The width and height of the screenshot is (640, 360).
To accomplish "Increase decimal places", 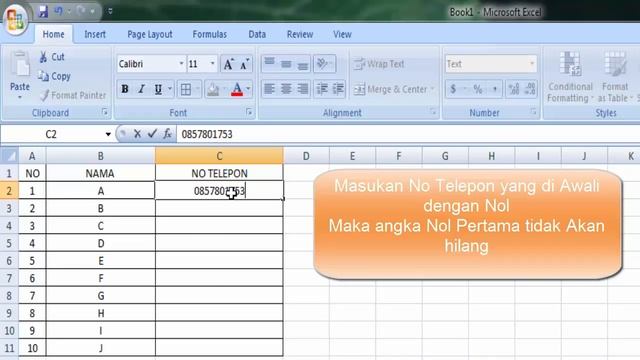I will click(513, 89).
